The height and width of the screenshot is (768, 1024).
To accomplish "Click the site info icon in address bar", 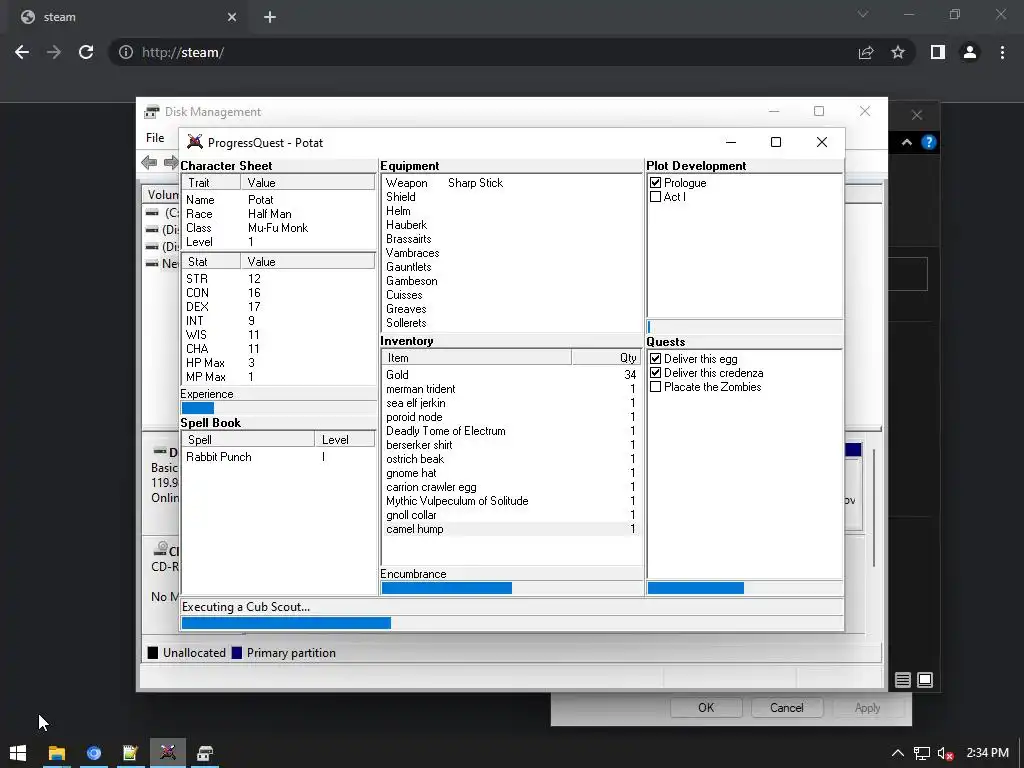I will tap(126, 52).
